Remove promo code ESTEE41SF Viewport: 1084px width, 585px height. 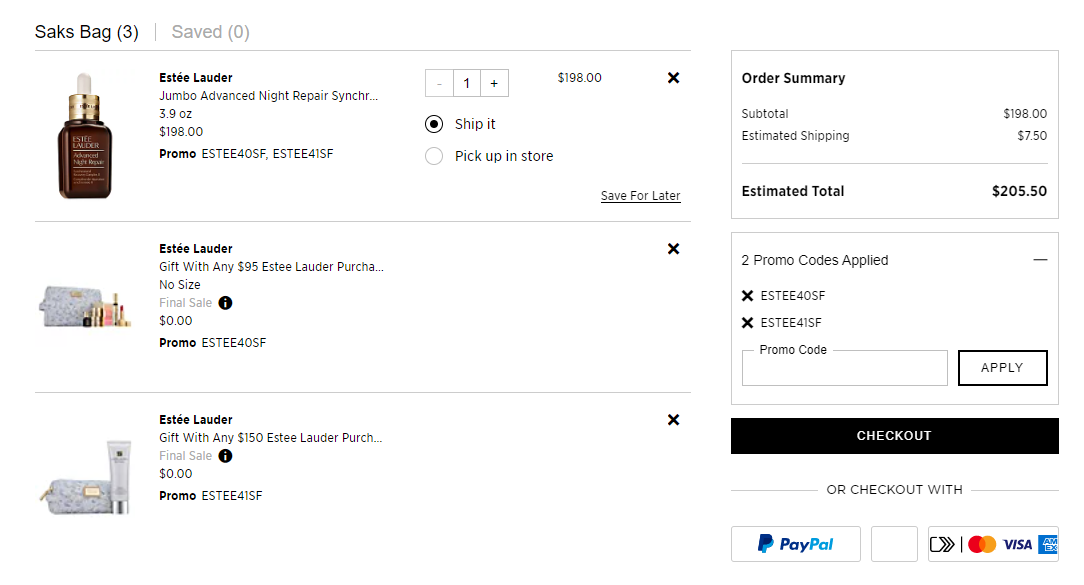tap(747, 323)
